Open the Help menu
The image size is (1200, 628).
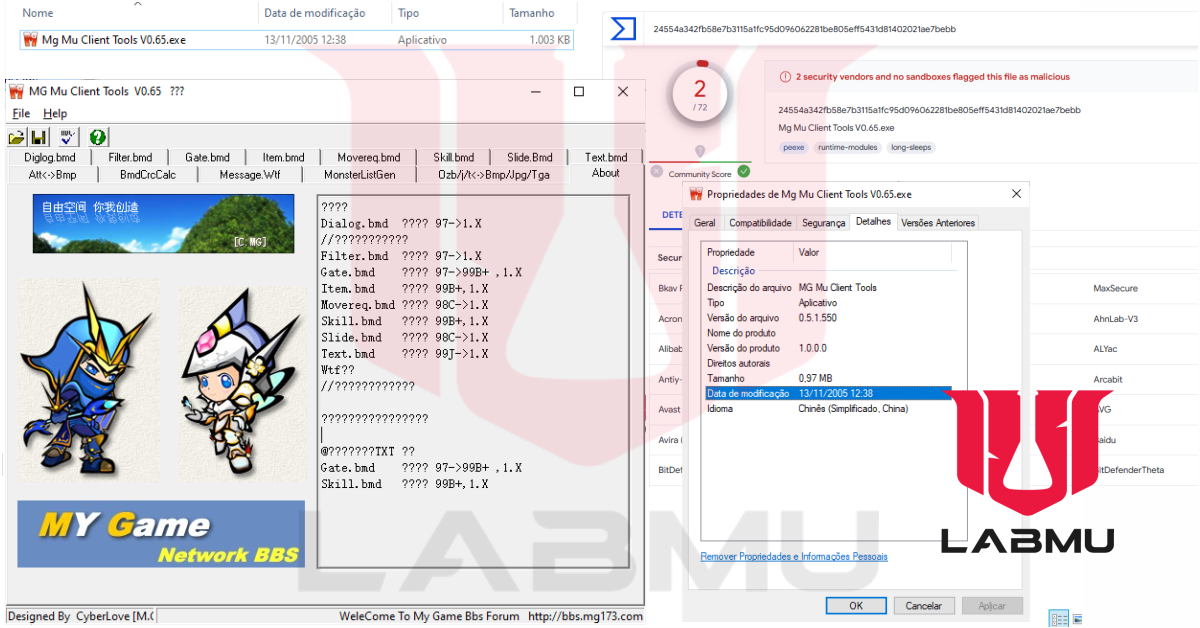coord(55,113)
